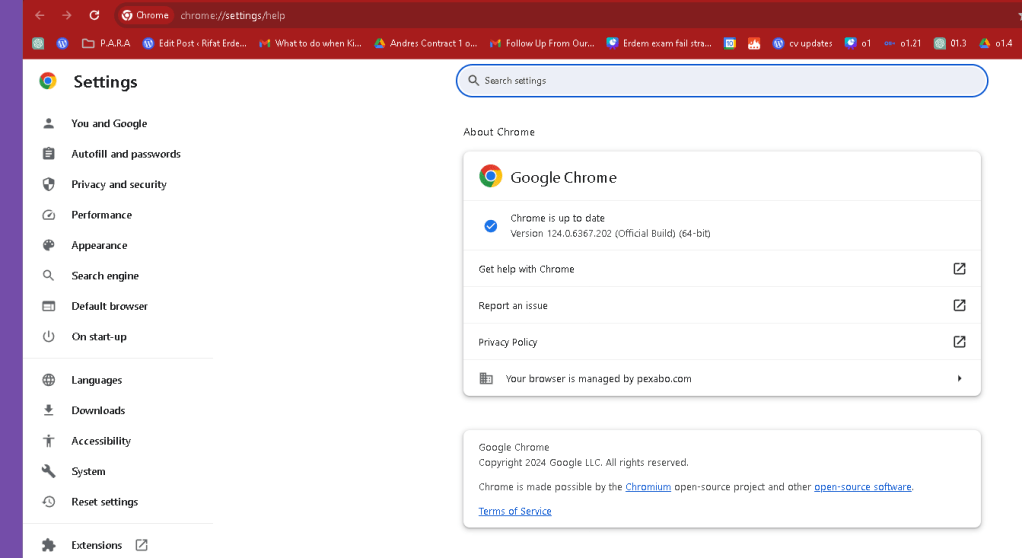Click the browser forward arrow
This screenshot has height=558, width=1022.
pos(66,15)
